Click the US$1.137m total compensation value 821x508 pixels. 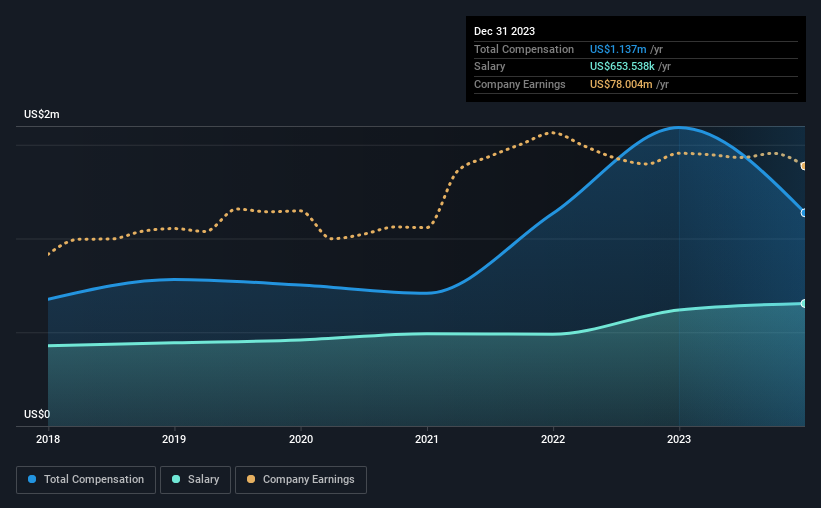click(x=618, y=49)
